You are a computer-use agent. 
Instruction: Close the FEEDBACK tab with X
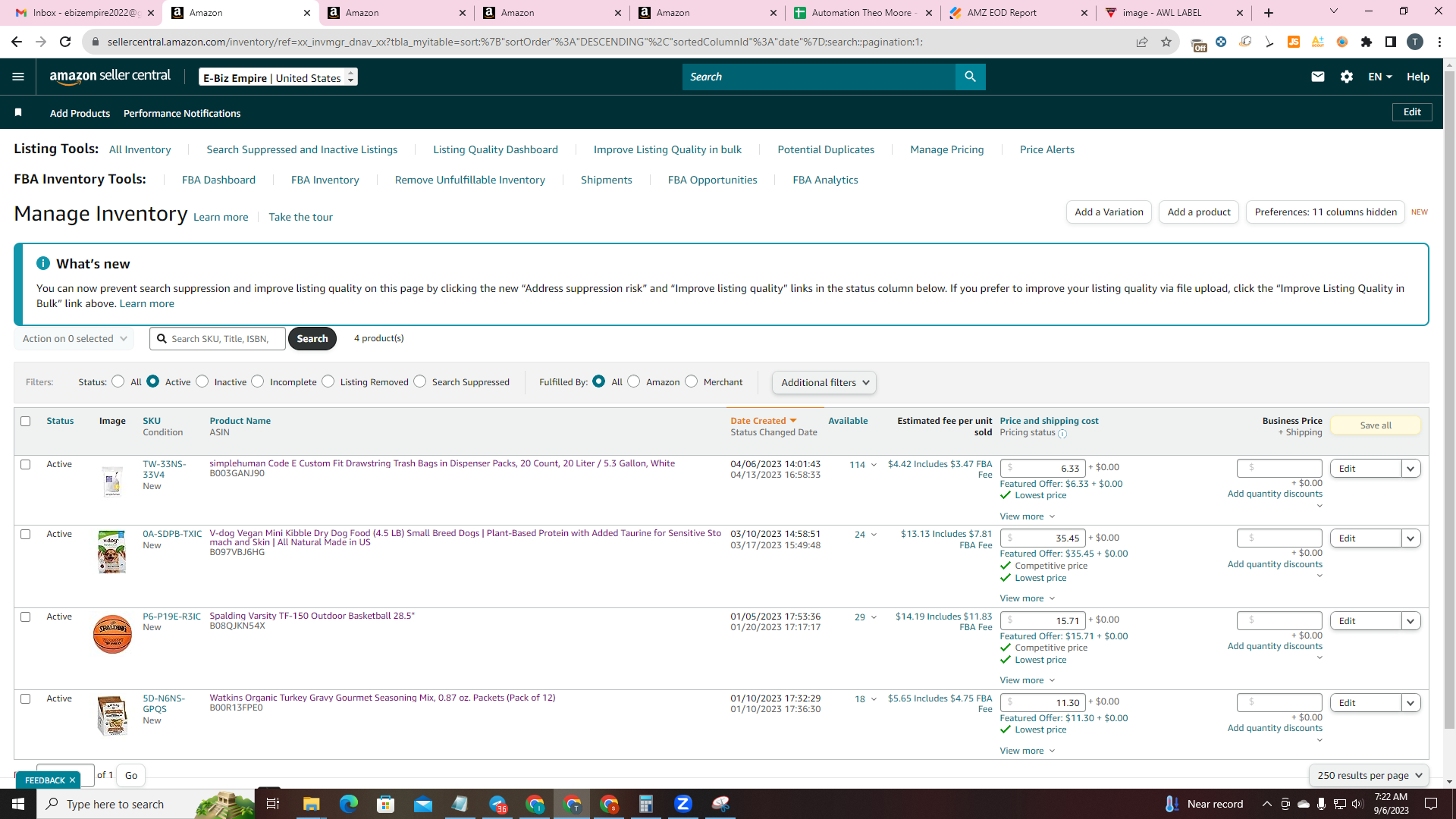click(73, 780)
